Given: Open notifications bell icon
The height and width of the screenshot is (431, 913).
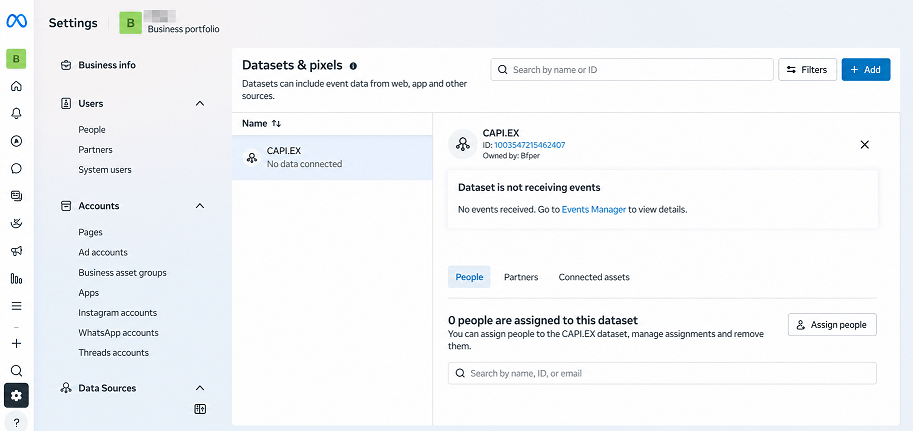Looking at the screenshot, I should 16,114.
